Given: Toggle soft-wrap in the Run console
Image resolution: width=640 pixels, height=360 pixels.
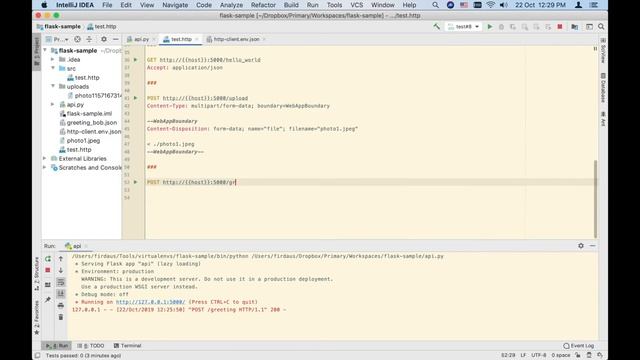Looking at the screenshot, I should (x=61, y=282).
